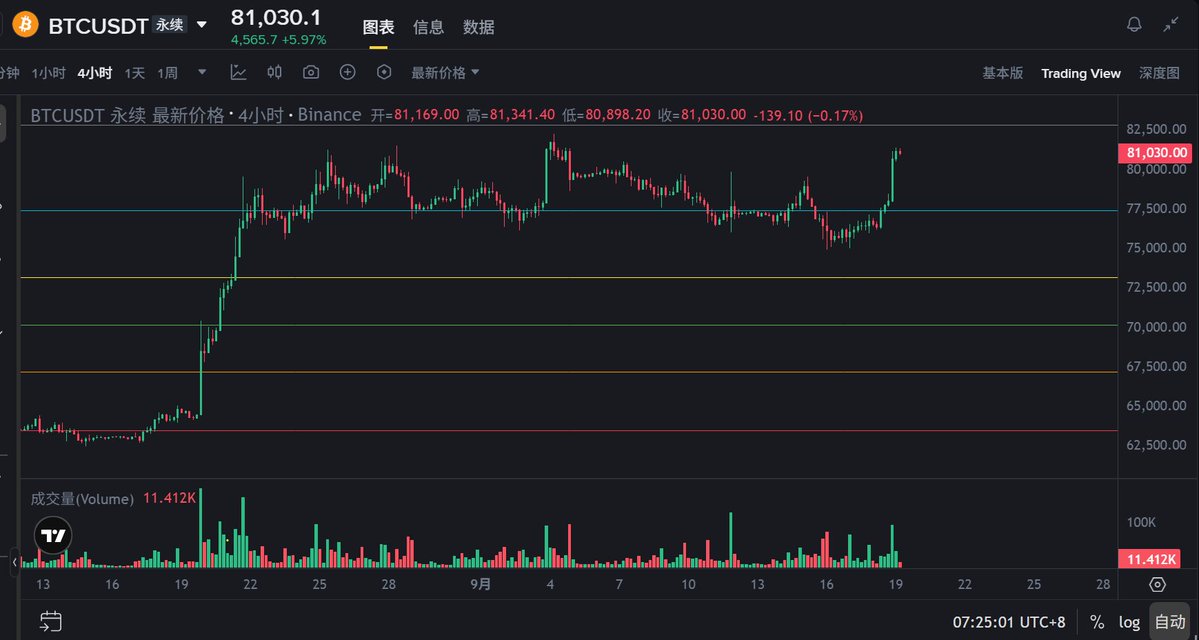Image resolution: width=1199 pixels, height=640 pixels.
Task: Click the orange Bitcoin coin icon
Action: (x=25, y=24)
